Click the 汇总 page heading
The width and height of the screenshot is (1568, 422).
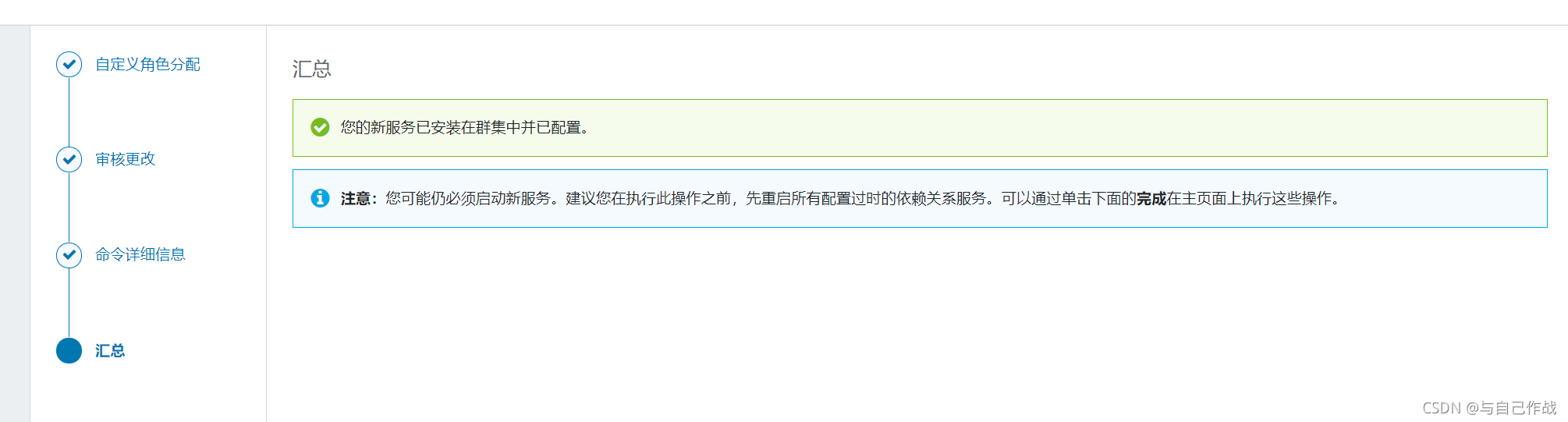(x=312, y=69)
